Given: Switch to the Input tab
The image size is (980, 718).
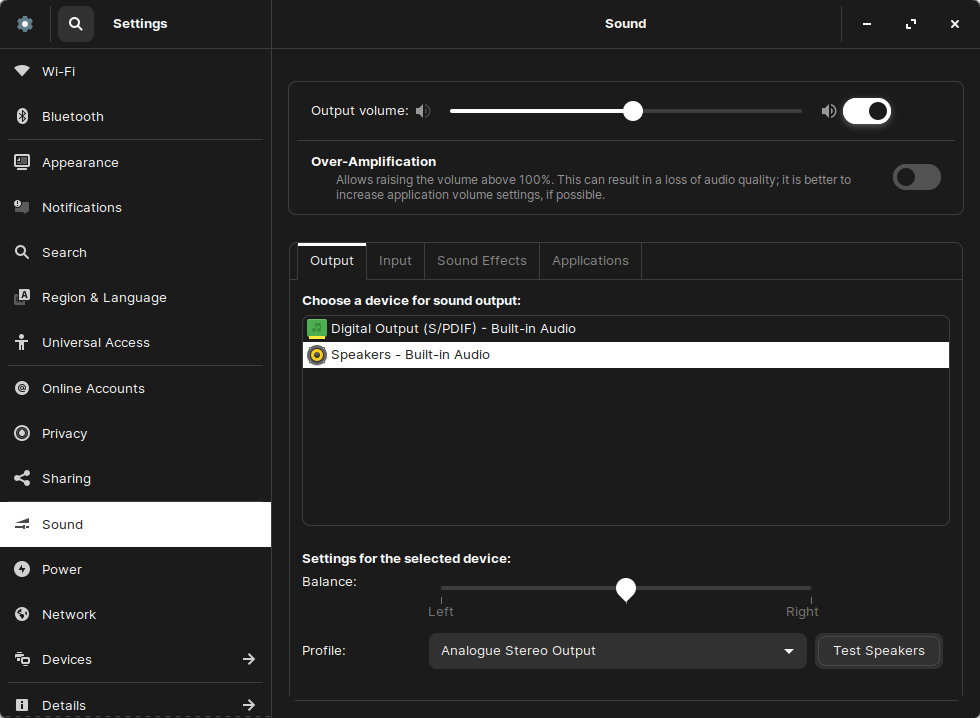Looking at the screenshot, I should [395, 261].
